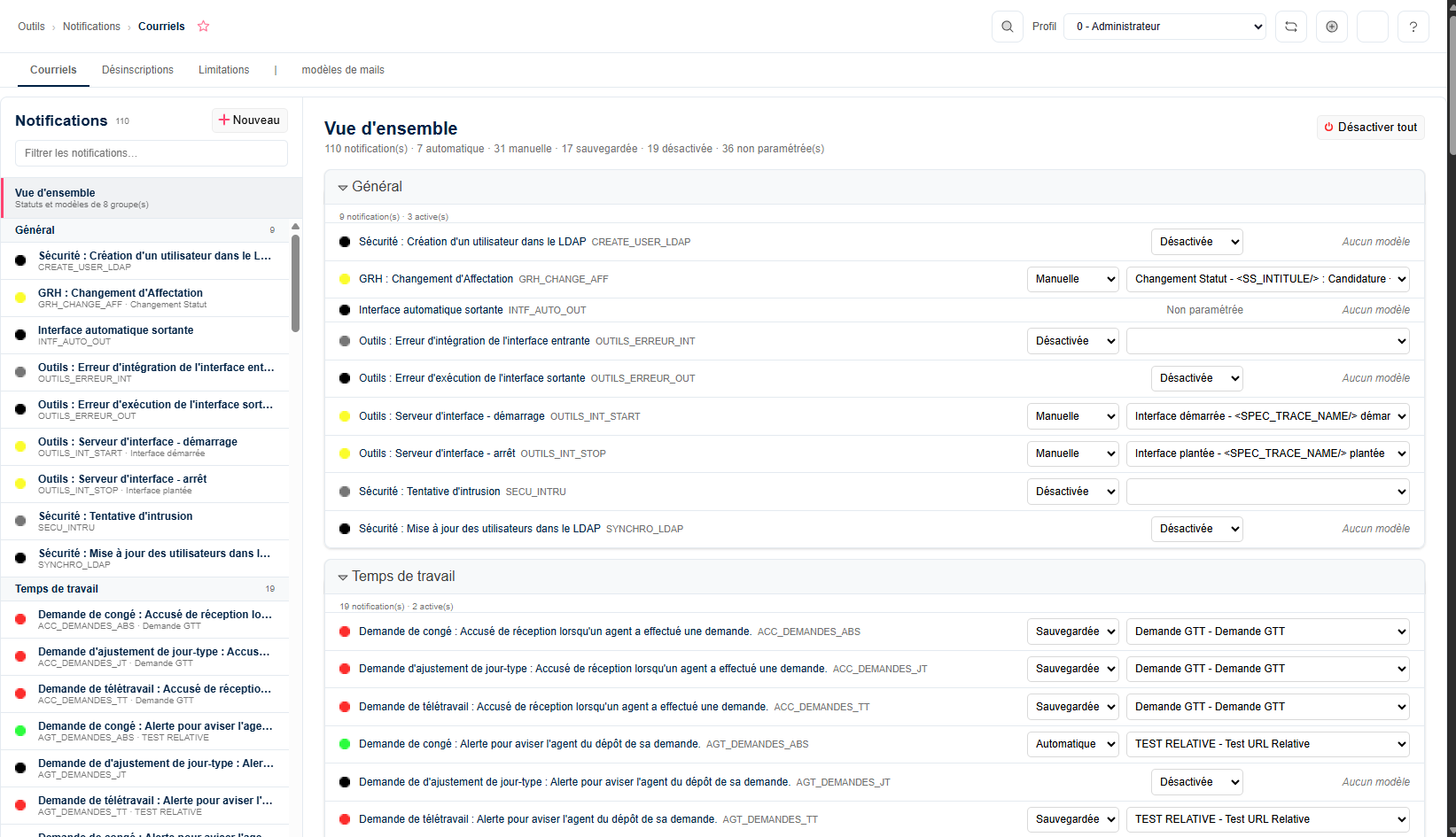Open the Limitations tab
Image resolution: width=1456 pixels, height=837 pixels.
[x=223, y=70]
